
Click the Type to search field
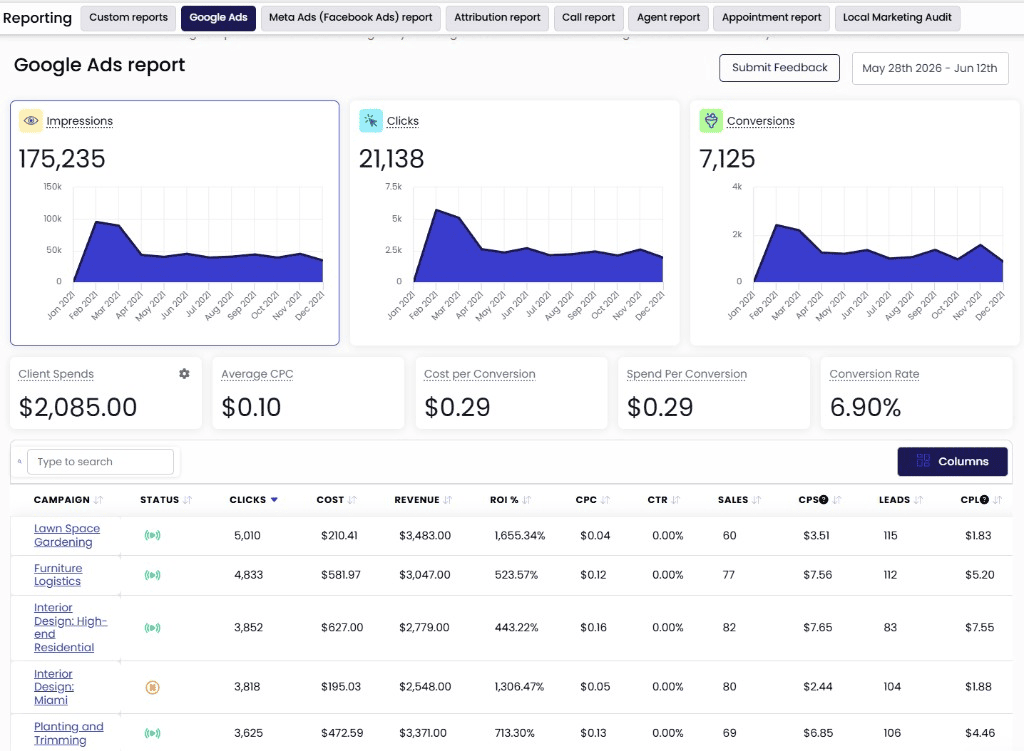click(101, 462)
